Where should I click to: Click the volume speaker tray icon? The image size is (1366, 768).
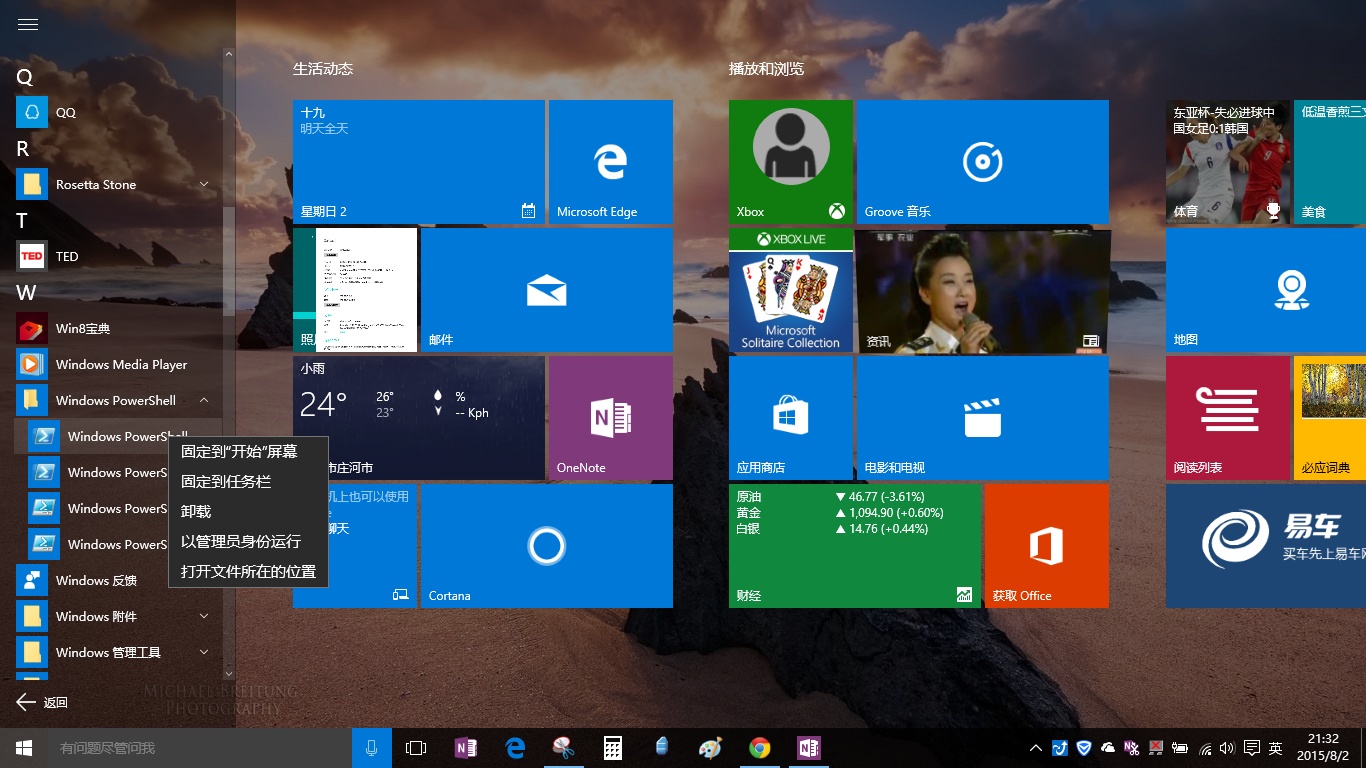1228,748
